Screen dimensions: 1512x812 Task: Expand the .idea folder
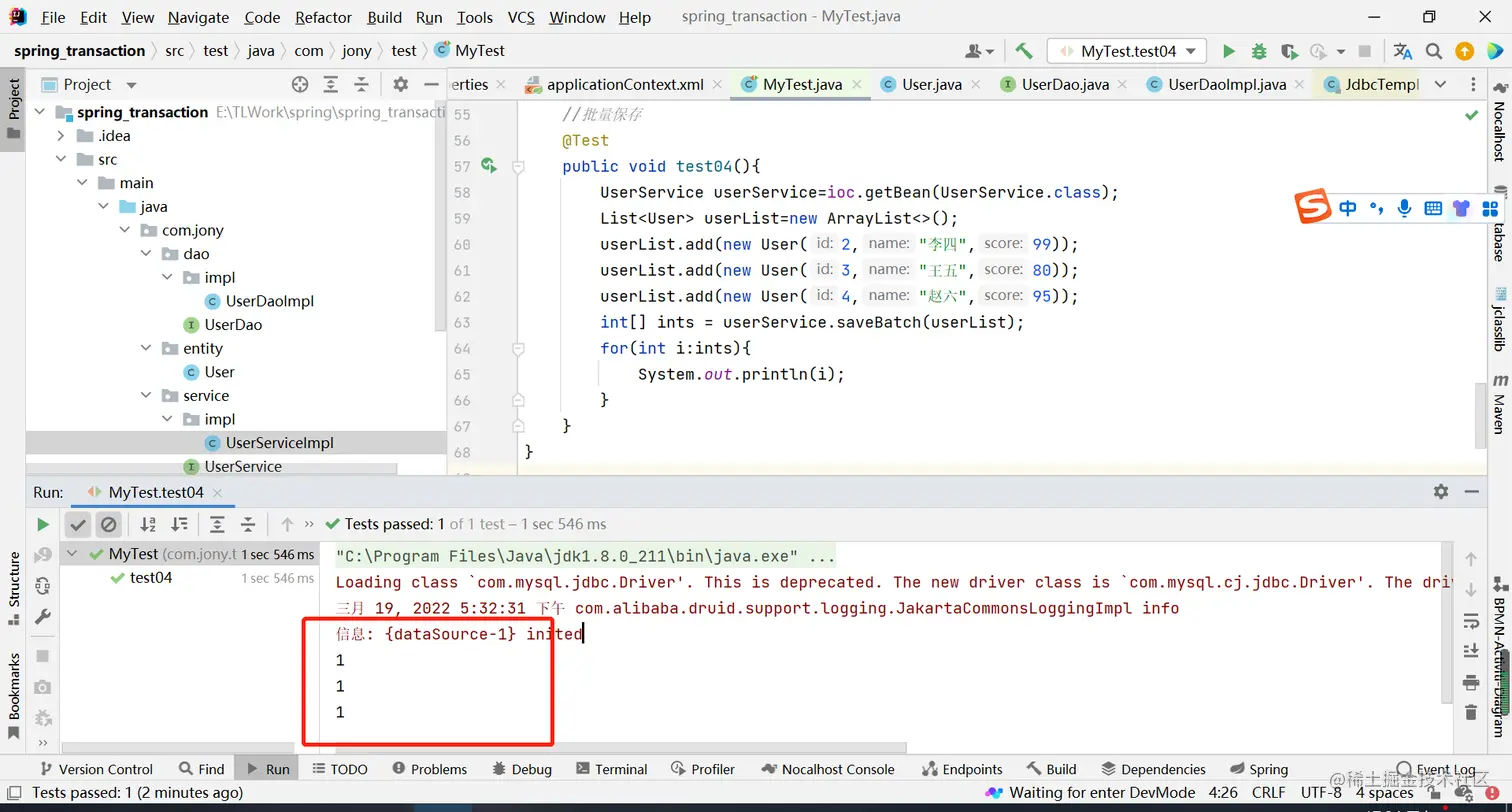coord(60,136)
